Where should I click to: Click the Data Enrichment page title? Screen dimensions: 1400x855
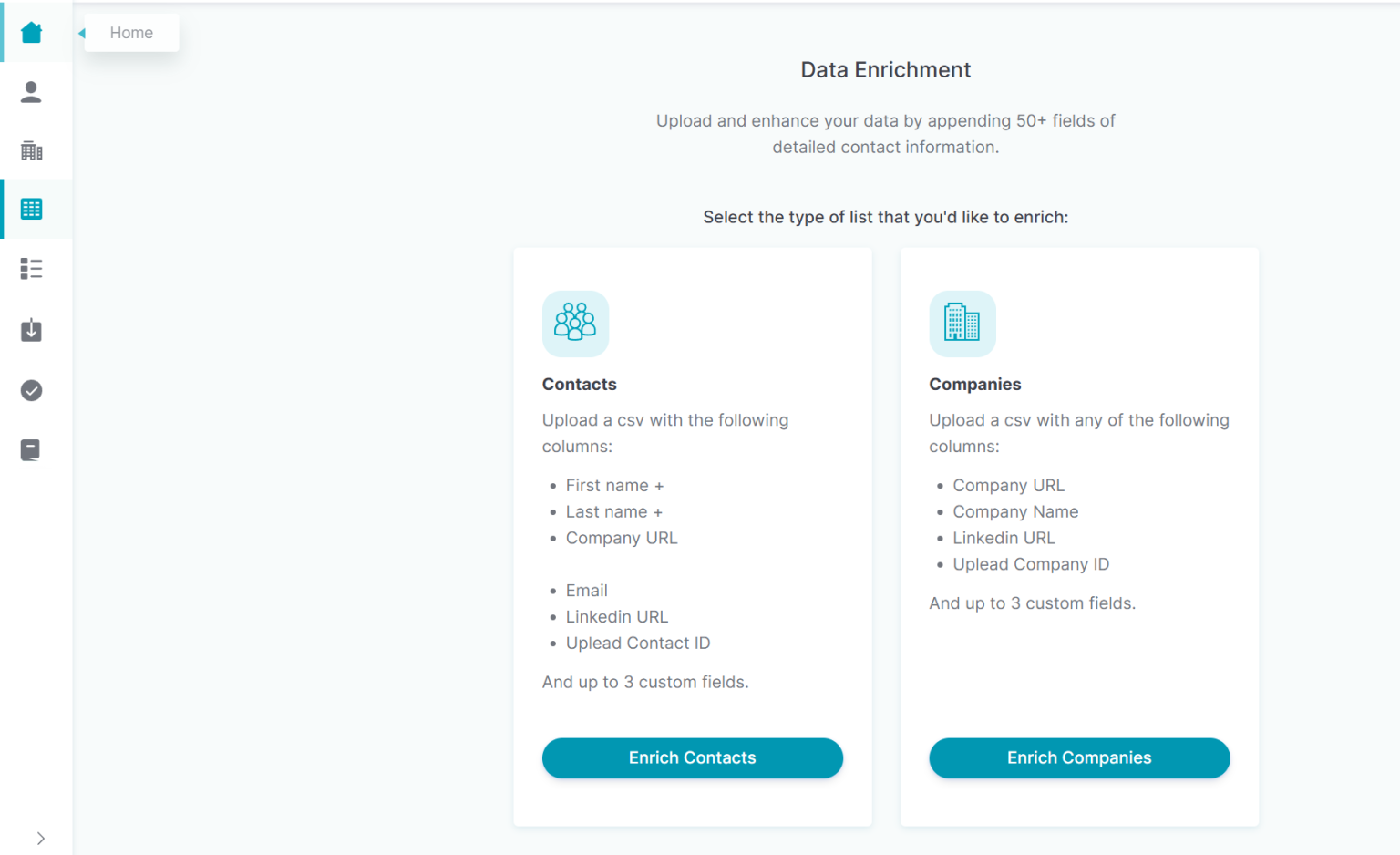click(x=885, y=69)
